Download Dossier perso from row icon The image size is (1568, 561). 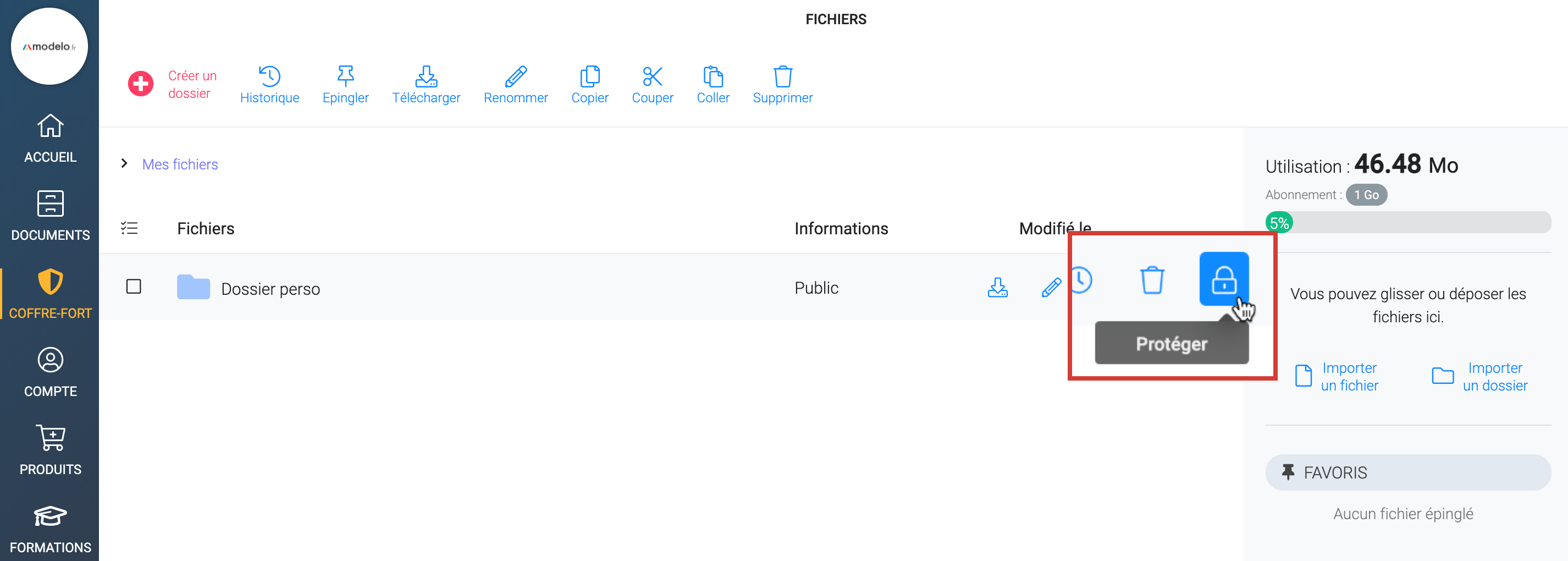[997, 288]
